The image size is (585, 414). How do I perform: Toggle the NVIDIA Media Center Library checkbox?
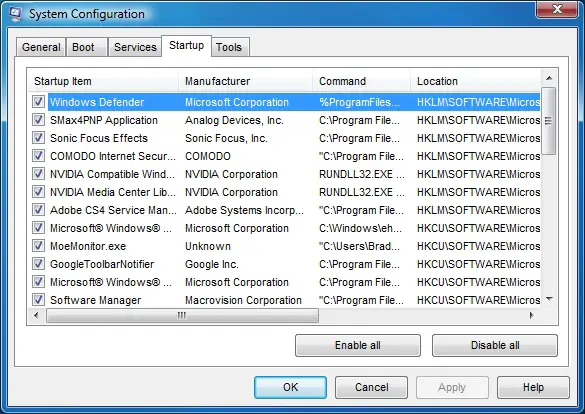[38, 192]
